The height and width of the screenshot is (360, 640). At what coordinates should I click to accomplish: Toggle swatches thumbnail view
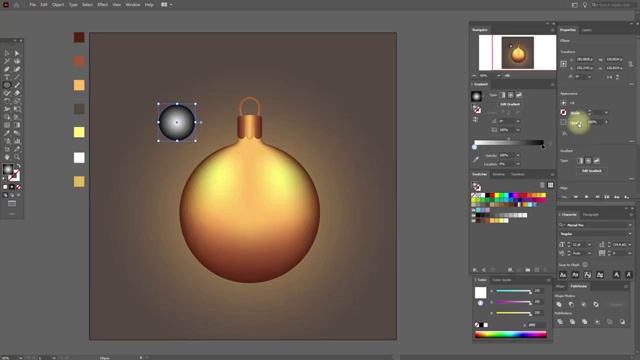pos(550,185)
